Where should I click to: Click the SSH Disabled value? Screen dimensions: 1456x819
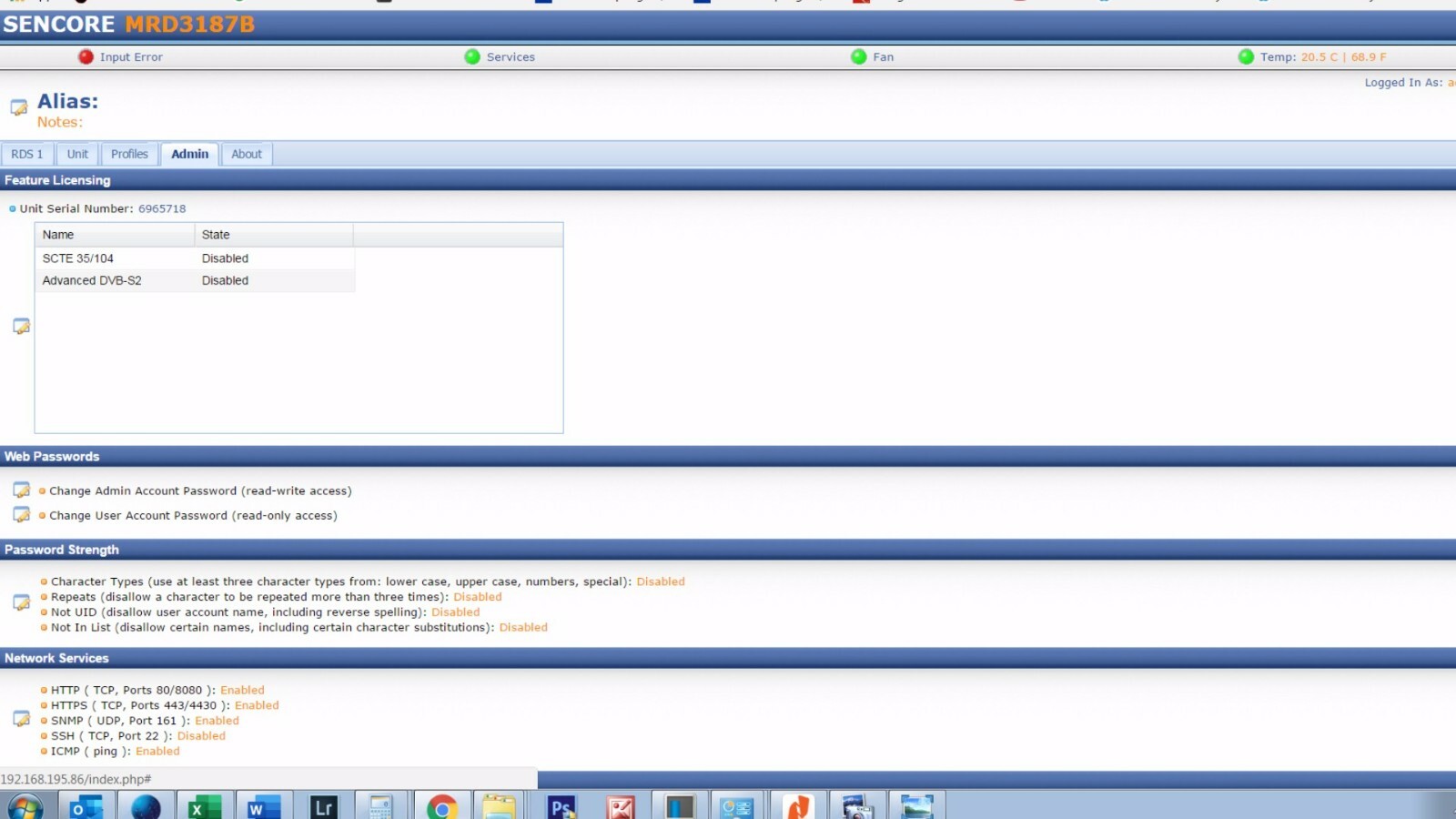click(x=201, y=736)
